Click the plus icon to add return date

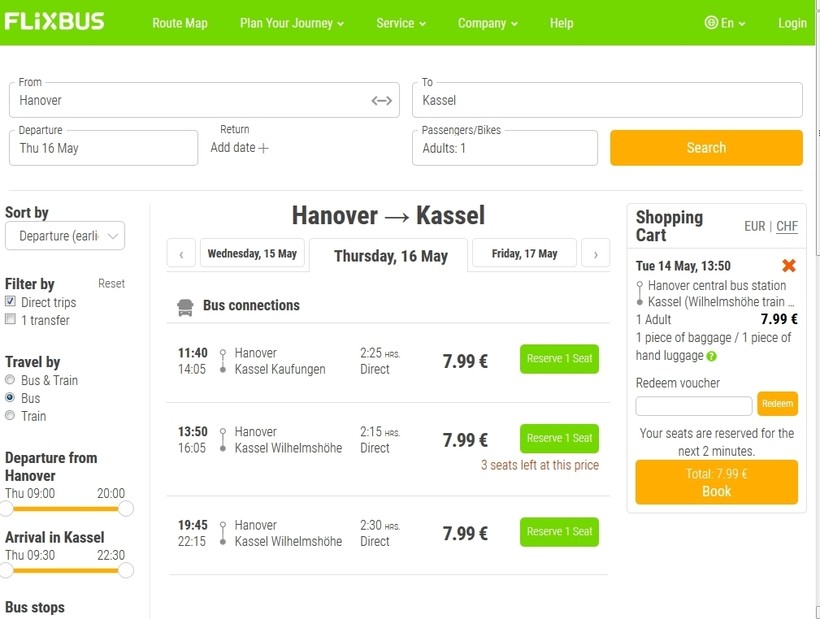[264, 148]
